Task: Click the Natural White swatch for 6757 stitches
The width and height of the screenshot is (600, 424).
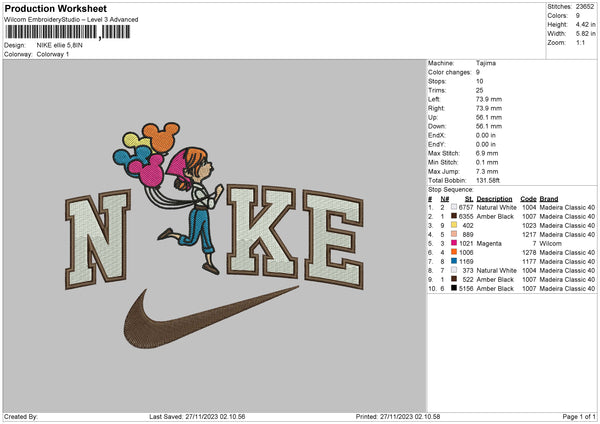Action: pos(454,207)
